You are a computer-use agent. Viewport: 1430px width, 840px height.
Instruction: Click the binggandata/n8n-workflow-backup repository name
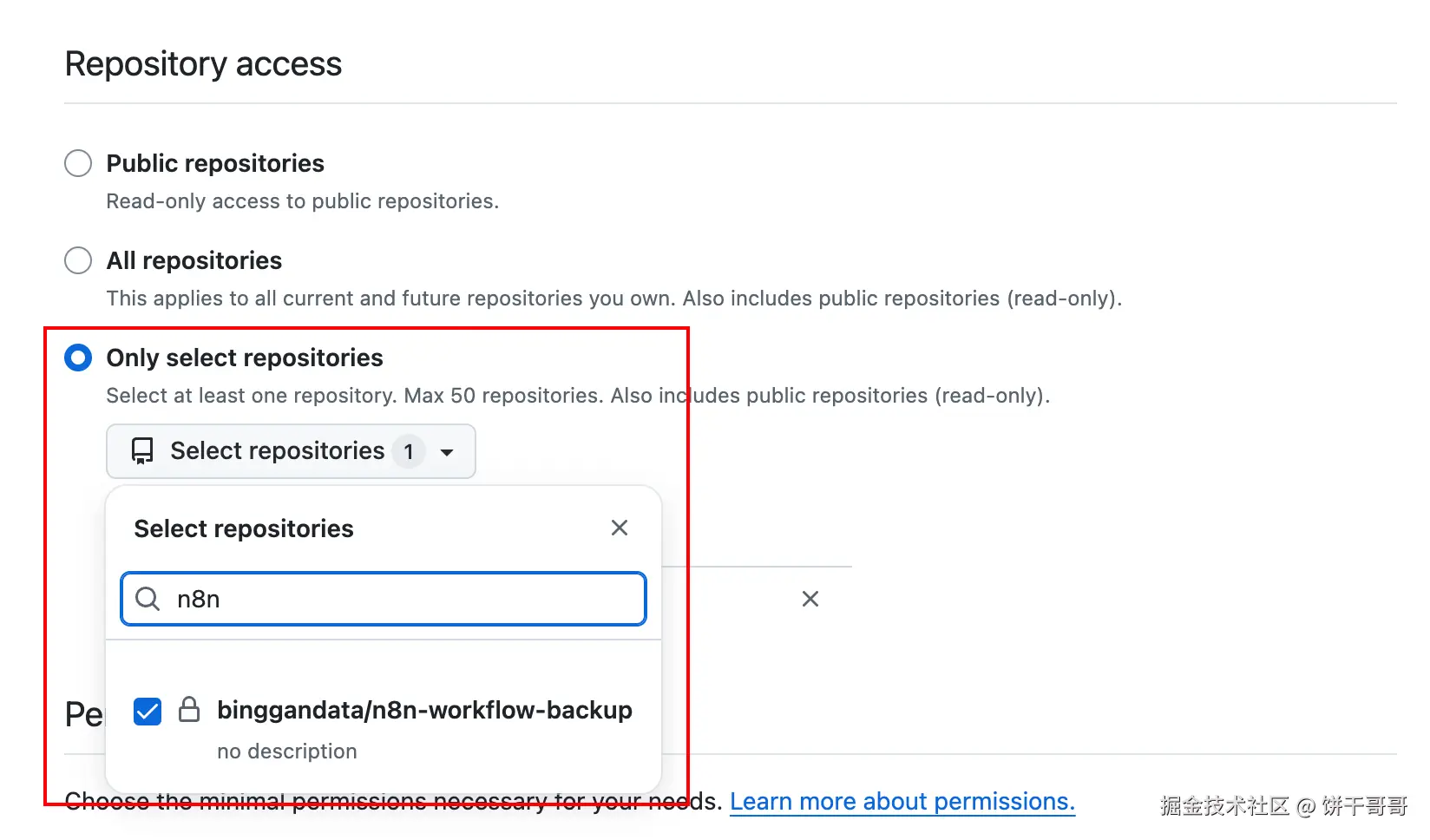point(424,710)
